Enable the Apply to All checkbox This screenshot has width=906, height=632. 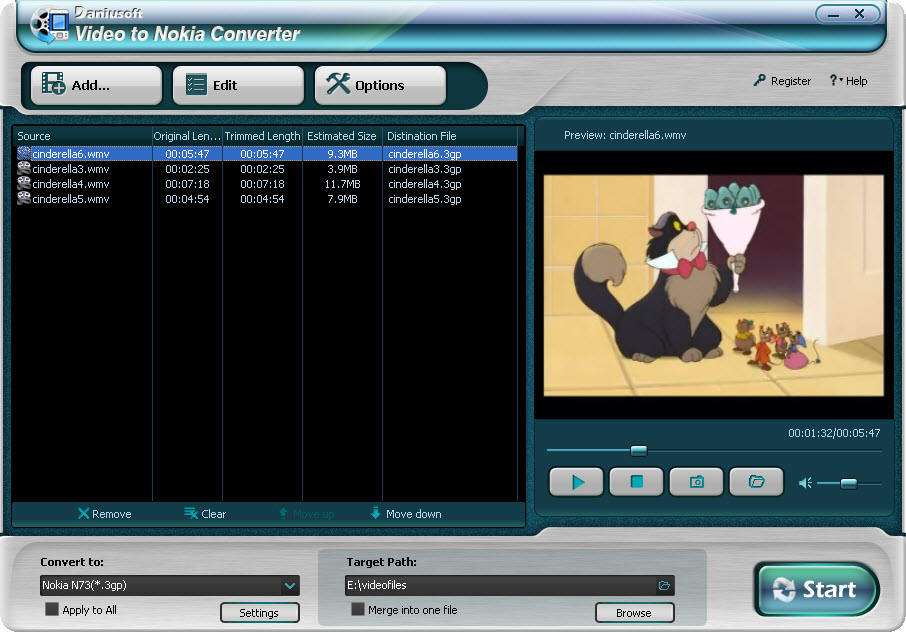[x=52, y=609]
